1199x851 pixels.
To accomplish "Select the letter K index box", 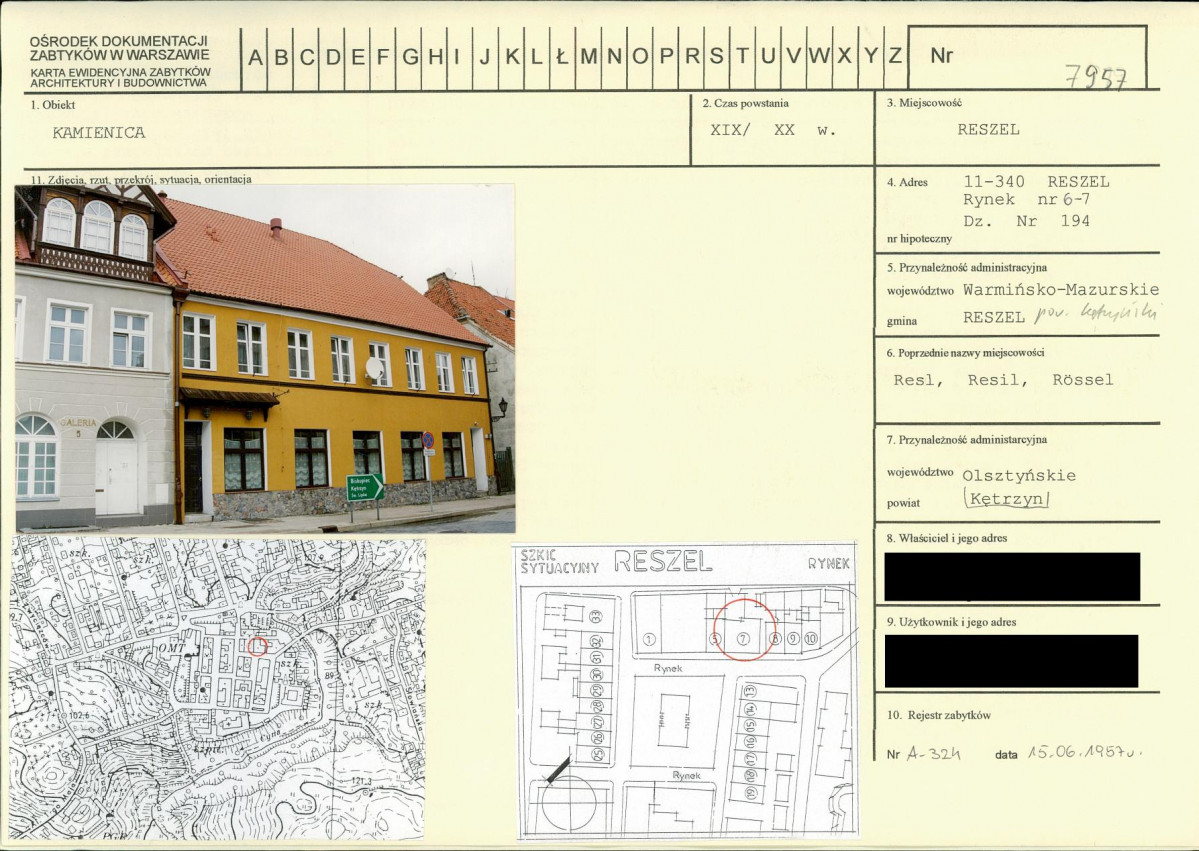I will (x=512, y=57).
